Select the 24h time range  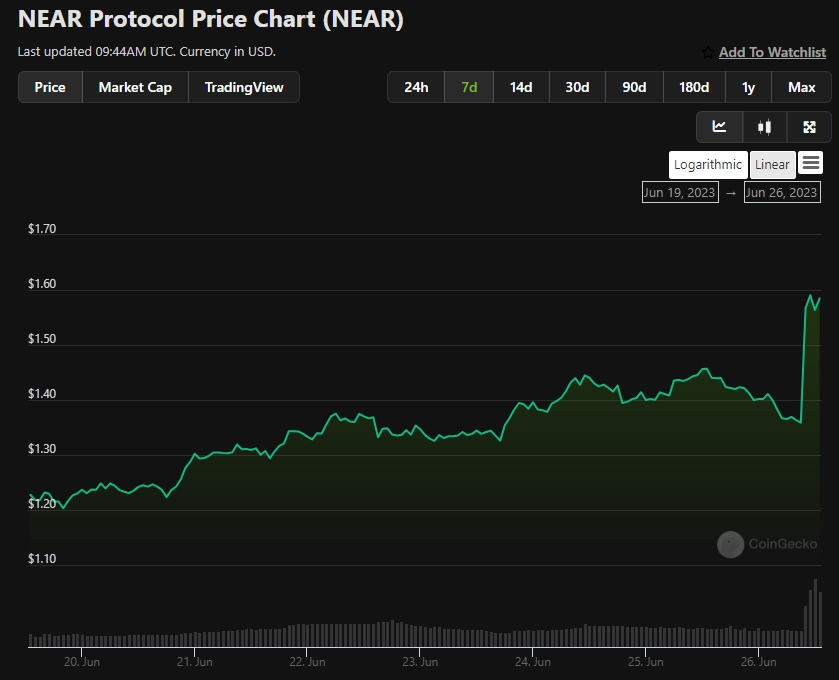point(416,87)
